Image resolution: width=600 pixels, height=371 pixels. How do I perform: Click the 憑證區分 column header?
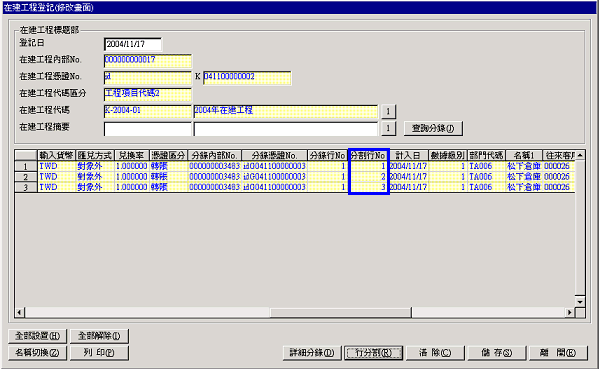[x=168, y=155]
